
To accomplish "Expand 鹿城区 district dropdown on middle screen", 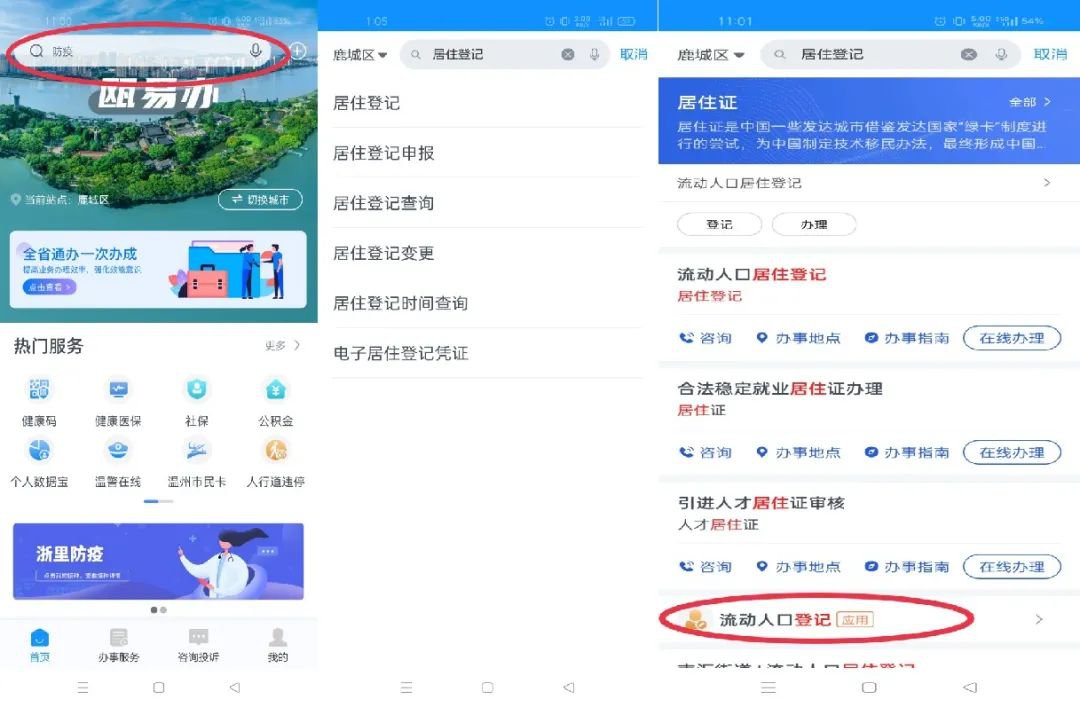I will click(360, 54).
